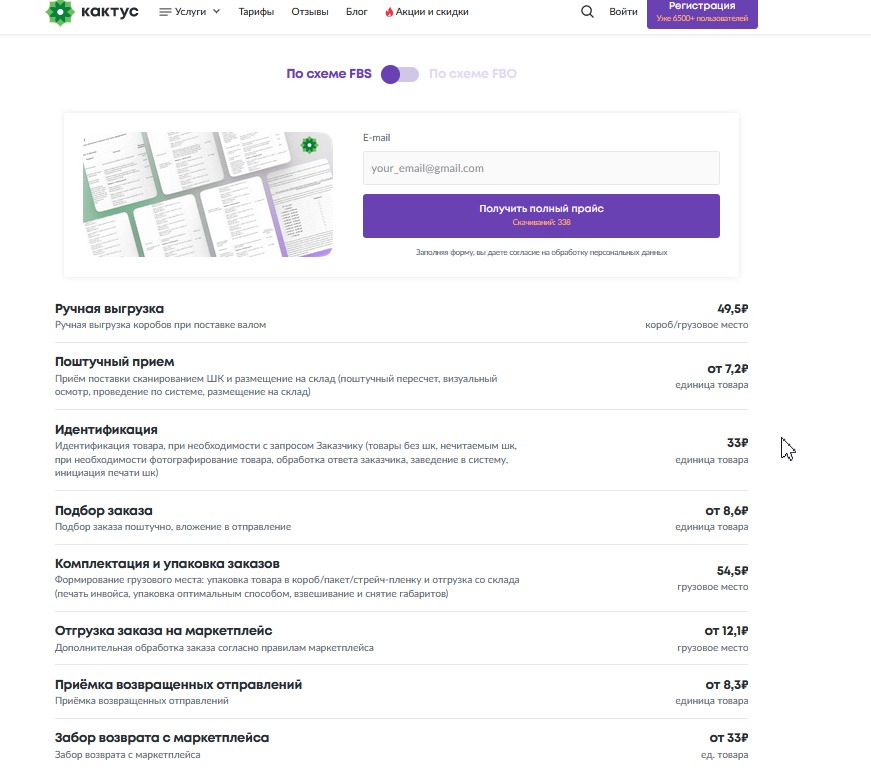Screen dimensions: 871x770
Task: Go to the Блог page
Action: coord(357,12)
